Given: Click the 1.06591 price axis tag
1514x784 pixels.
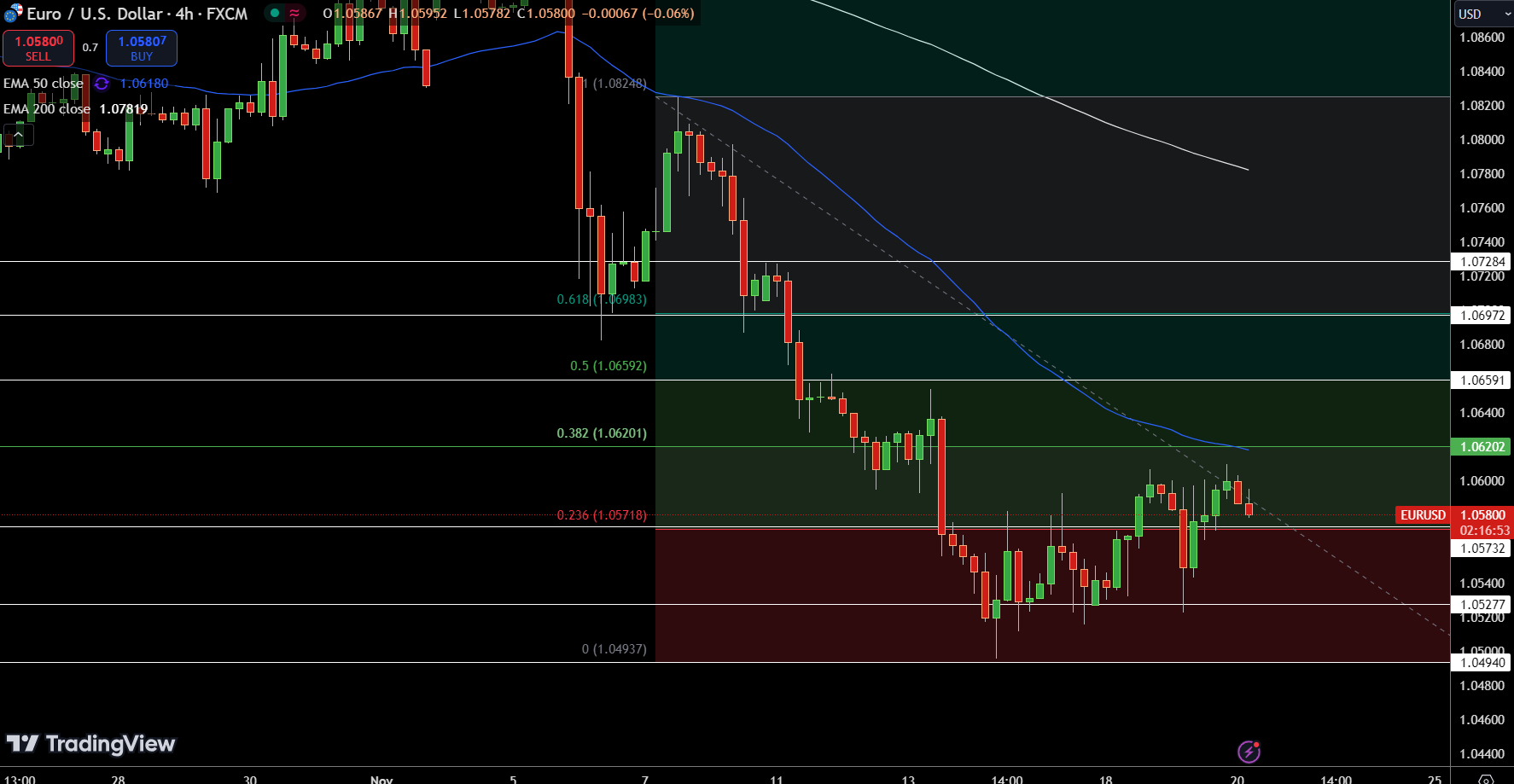Looking at the screenshot, I should pyautogui.click(x=1482, y=380).
